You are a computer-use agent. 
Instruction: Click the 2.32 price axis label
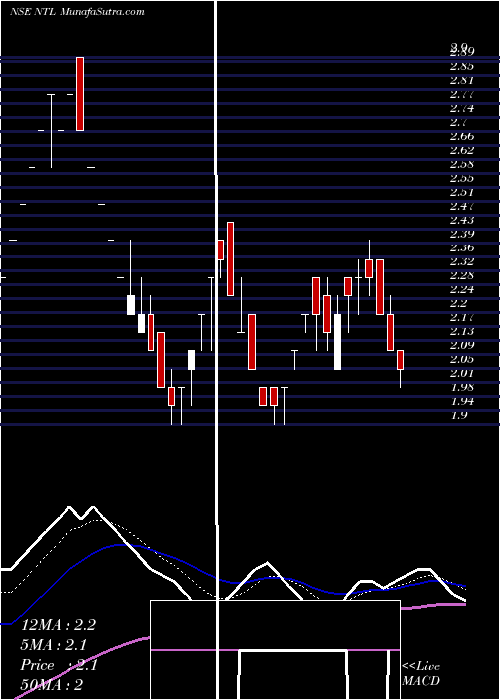(462, 261)
